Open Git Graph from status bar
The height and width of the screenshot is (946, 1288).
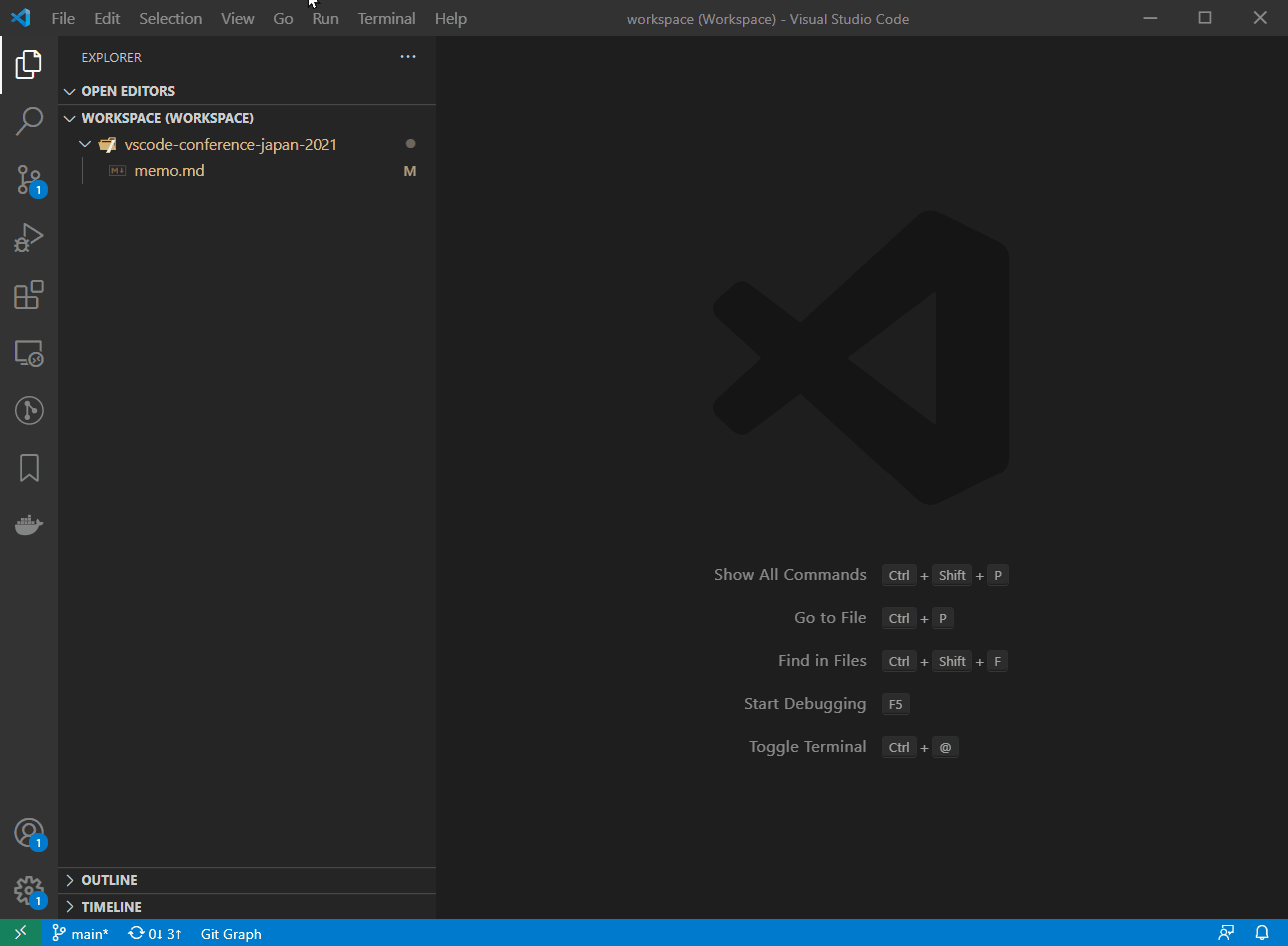[231, 933]
